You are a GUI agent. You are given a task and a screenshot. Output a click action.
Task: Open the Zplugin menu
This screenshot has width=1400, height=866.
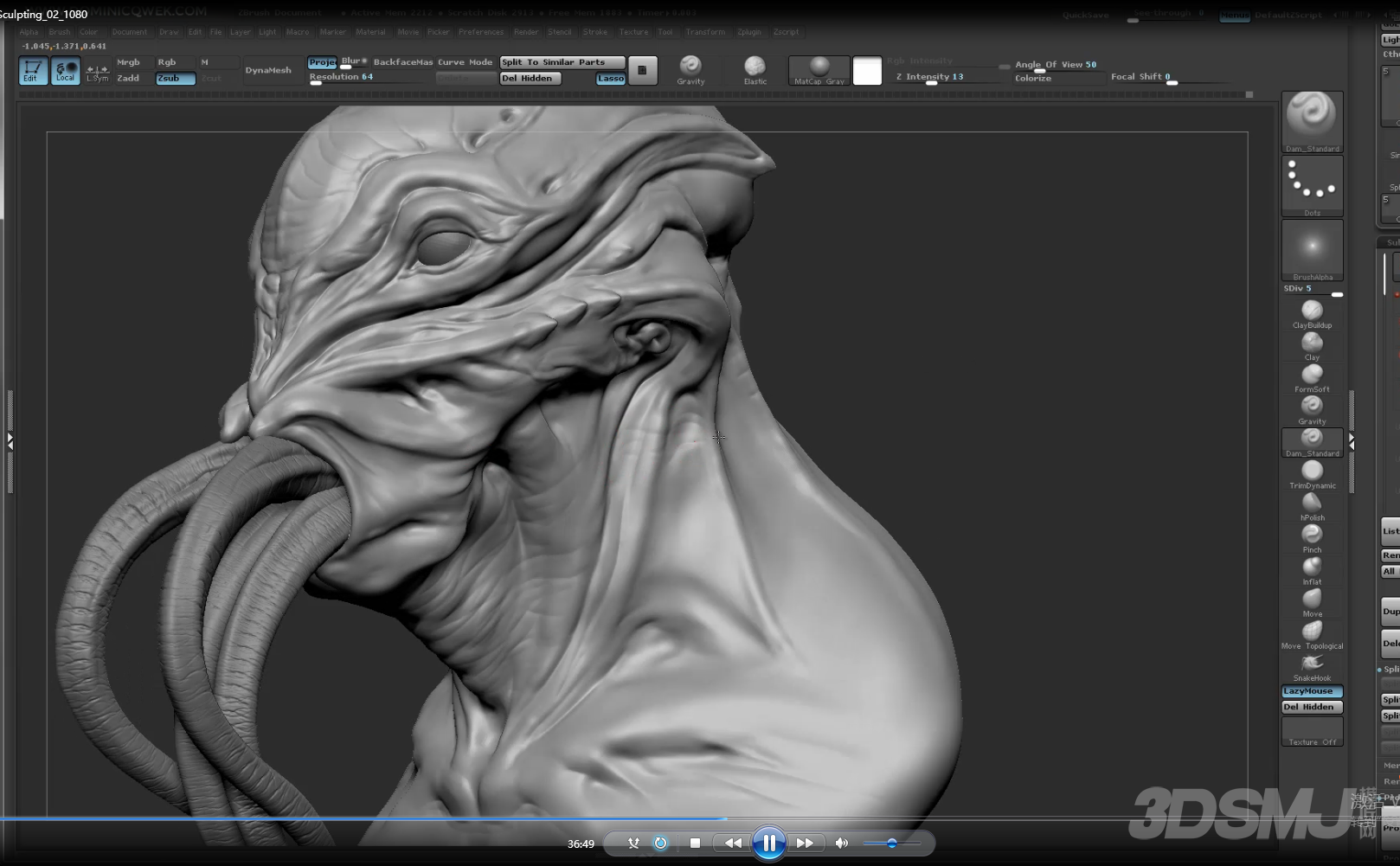(x=749, y=32)
